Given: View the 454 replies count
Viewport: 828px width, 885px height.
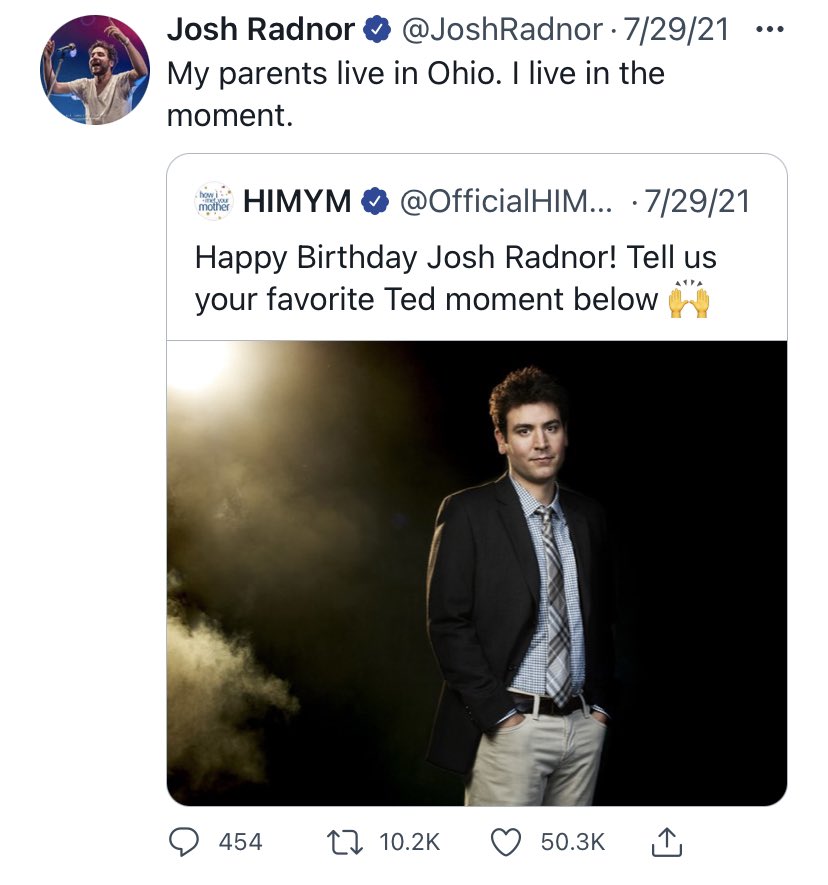Looking at the screenshot, I should click(240, 842).
